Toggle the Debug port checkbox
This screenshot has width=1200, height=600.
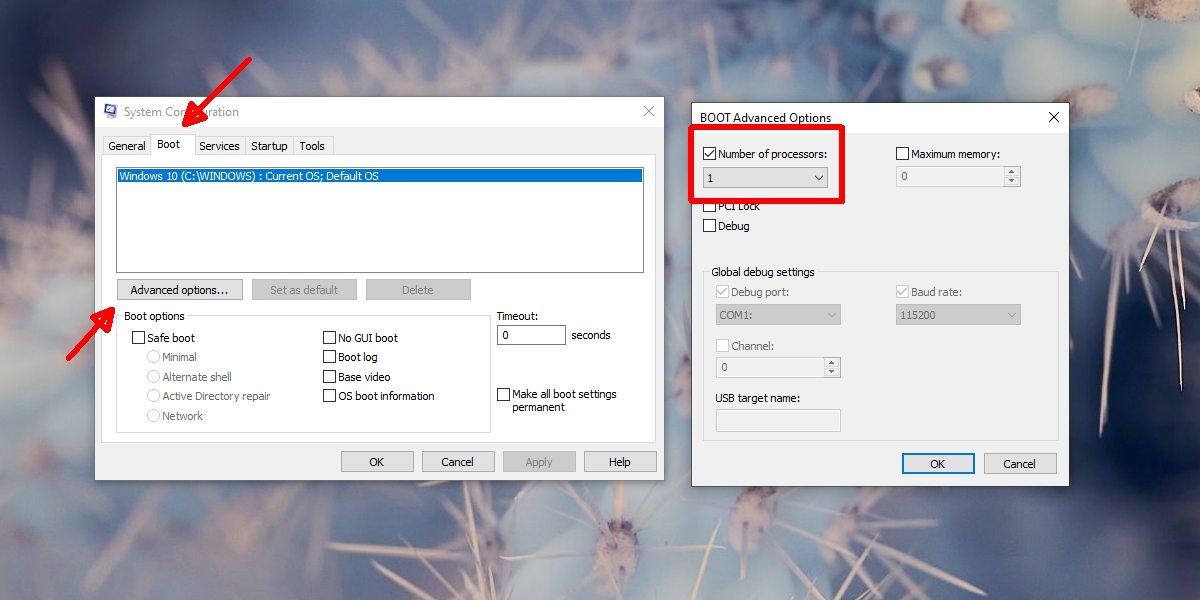click(723, 292)
